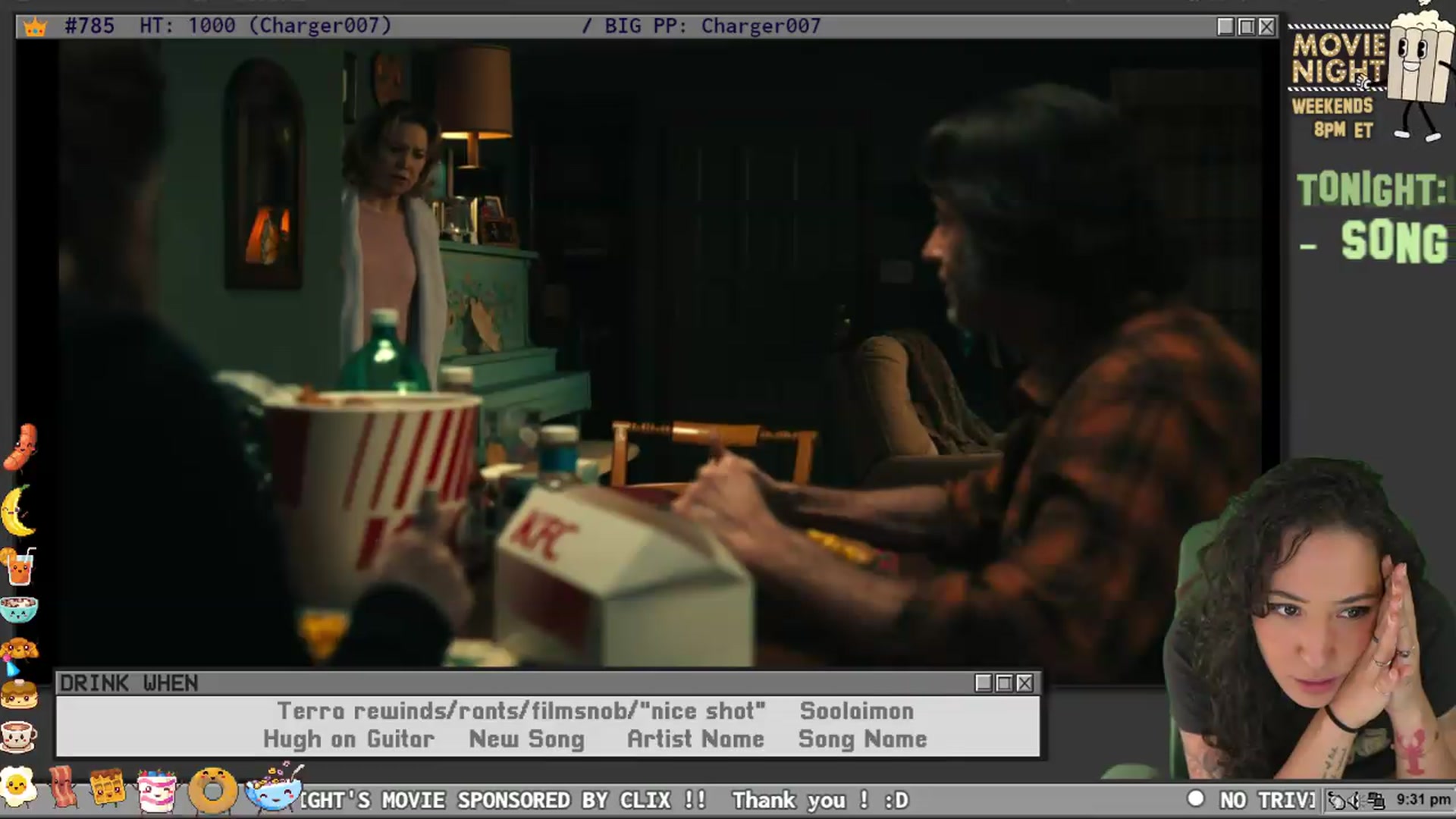Click the bacon strip emote
This screenshot has width=1456, height=819.
click(x=62, y=787)
